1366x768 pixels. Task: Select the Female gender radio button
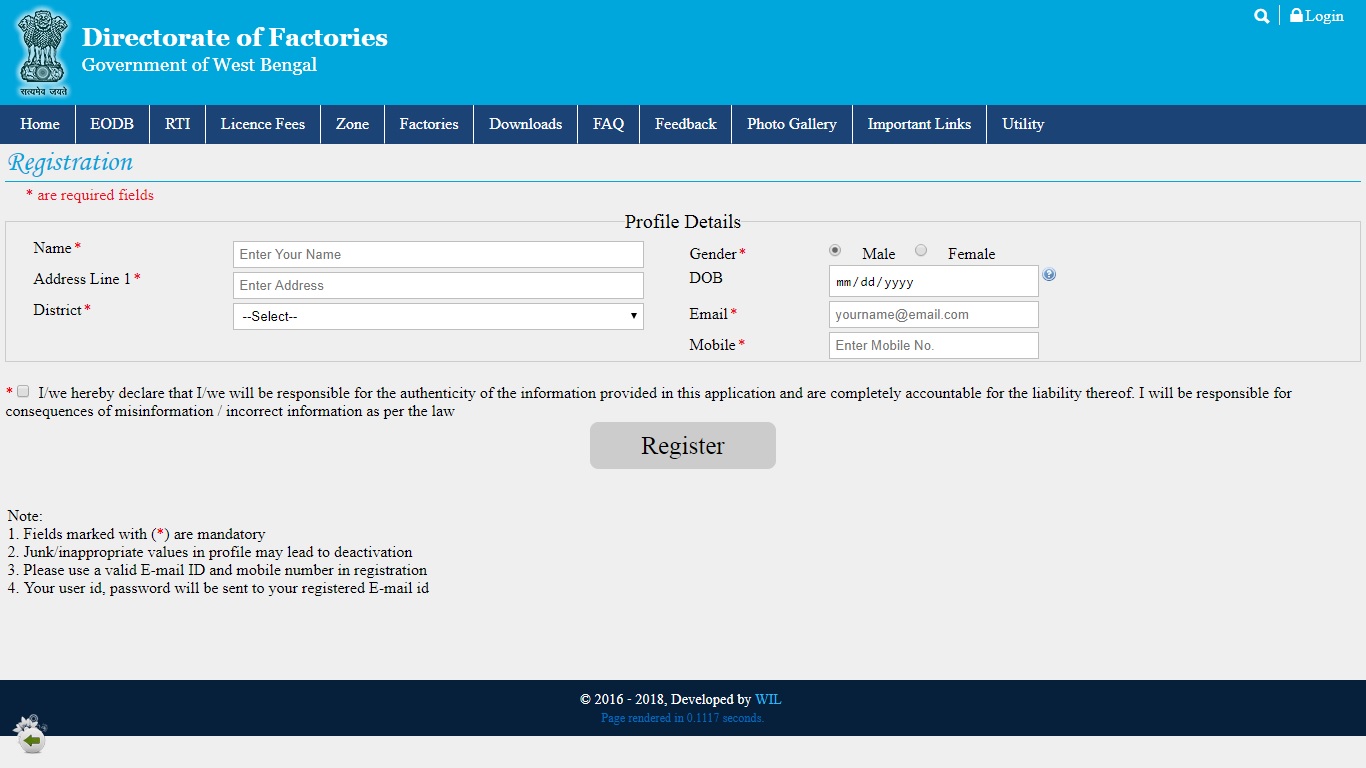[x=921, y=250]
